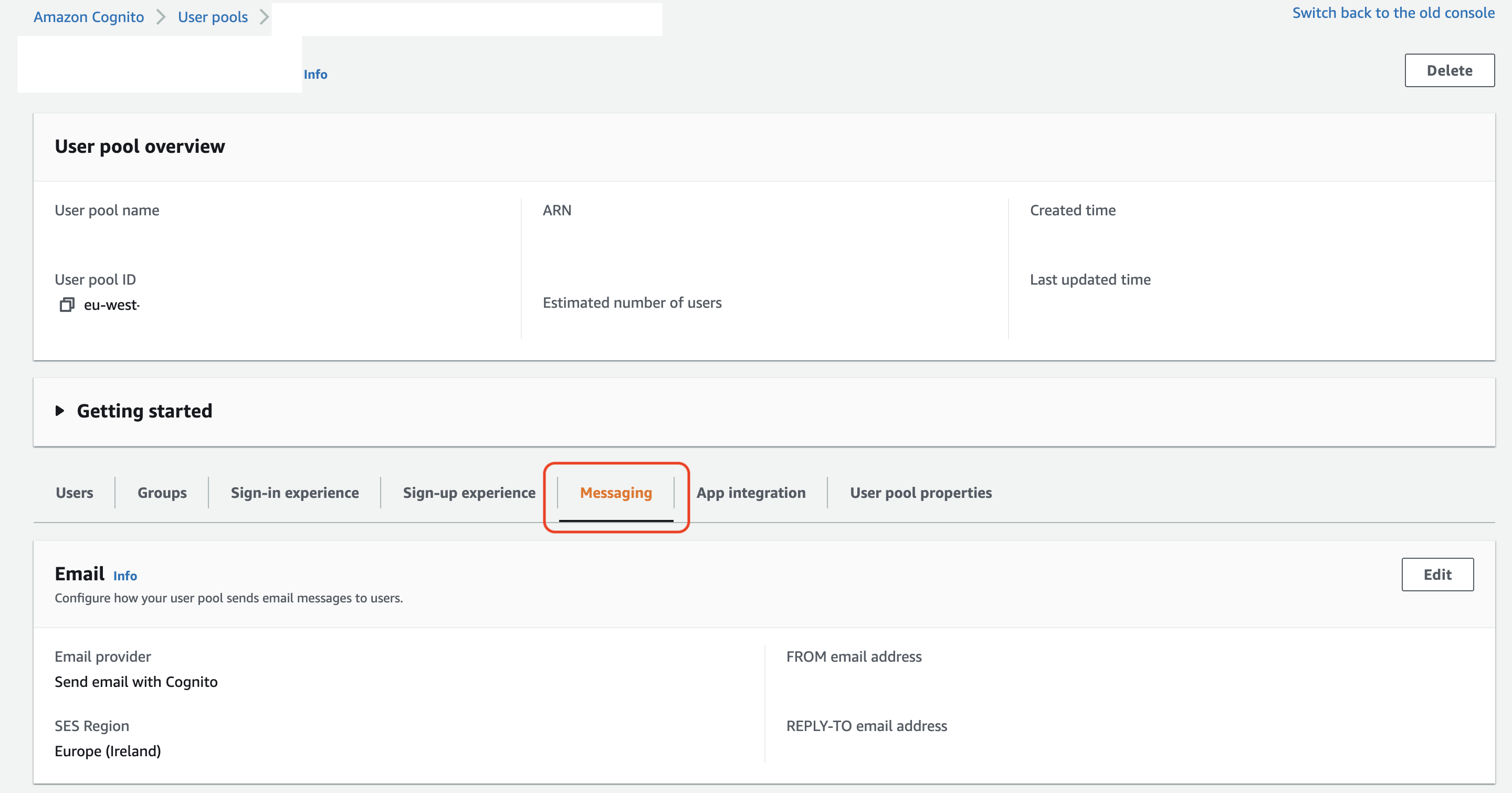1512x793 pixels.
Task: Click the 'Created time' label
Action: [x=1073, y=210]
